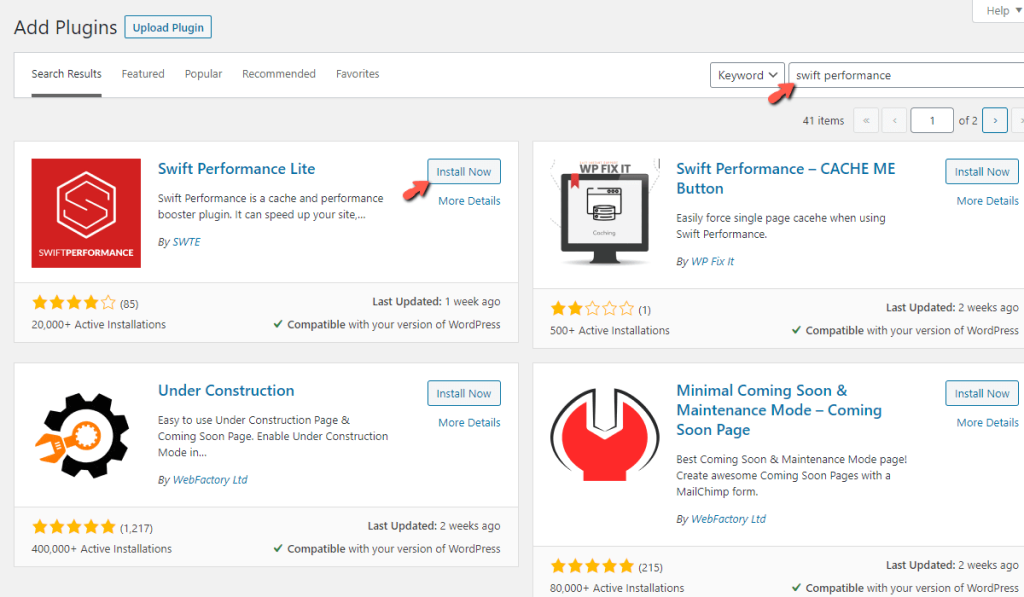The width and height of the screenshot is (1024, 597).
Task: Switch to the Featured tab
Action: pos(143,74)
